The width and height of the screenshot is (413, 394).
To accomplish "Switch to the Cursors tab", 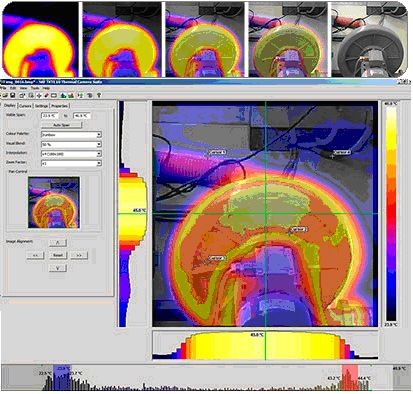I will pyautogui.click(x=25, y=106).
